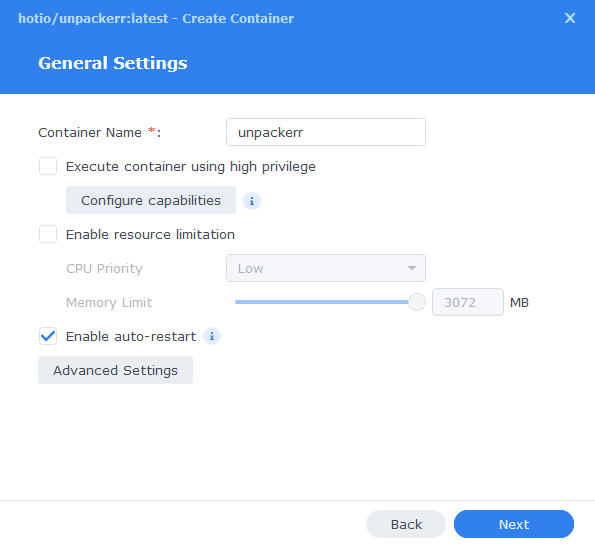Click the Memory Limit value box showing 3072

[468, 302]
